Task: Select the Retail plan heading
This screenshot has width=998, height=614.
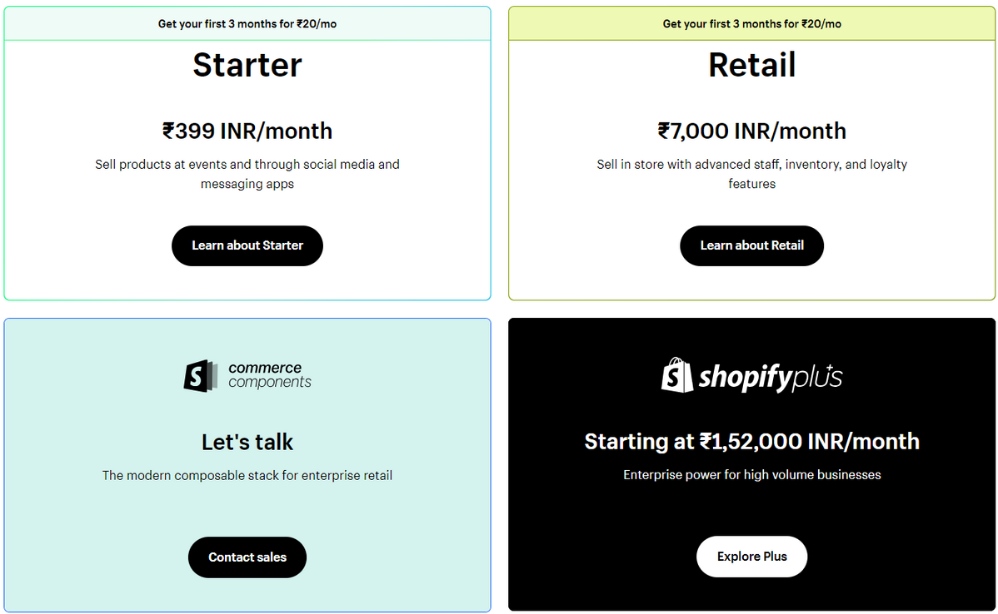Action: click(x=751, y=65)
